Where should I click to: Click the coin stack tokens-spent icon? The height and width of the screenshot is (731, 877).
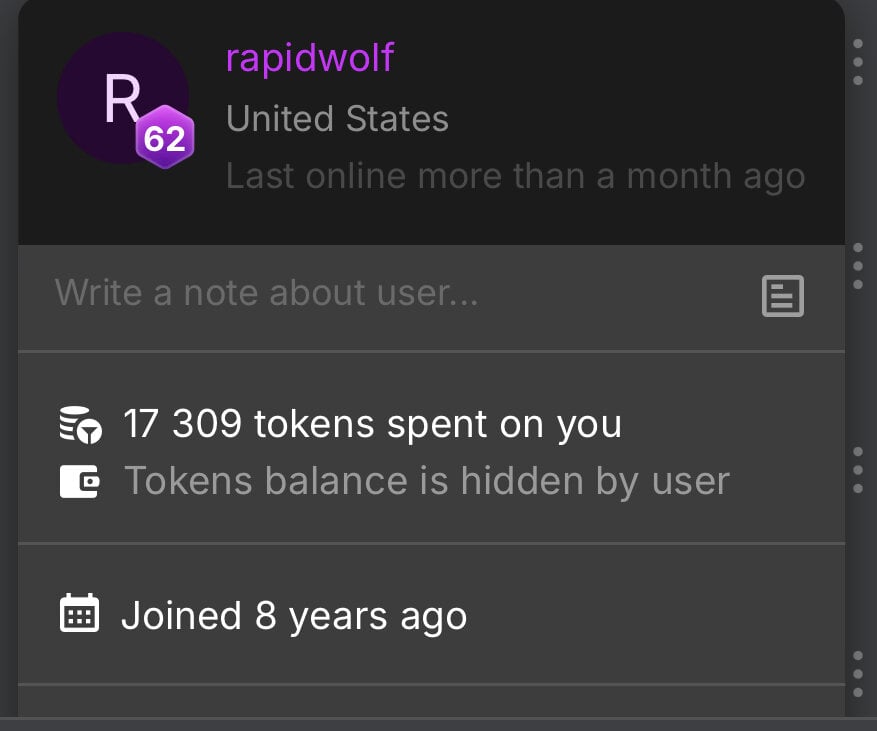(x=80, y=425)
